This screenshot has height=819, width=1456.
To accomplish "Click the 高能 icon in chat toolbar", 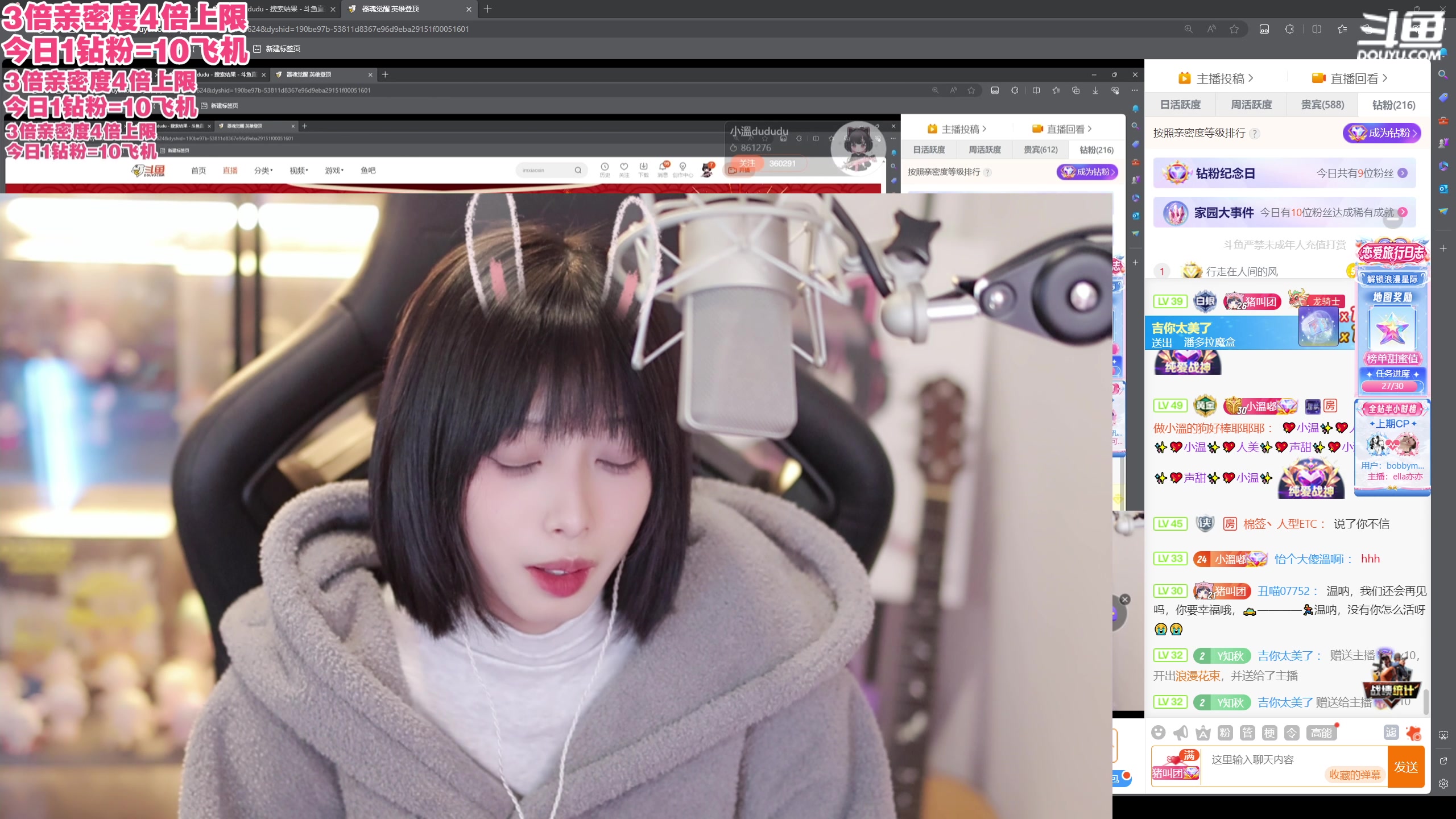I will pyautogui.click(x=1321, y=733).
